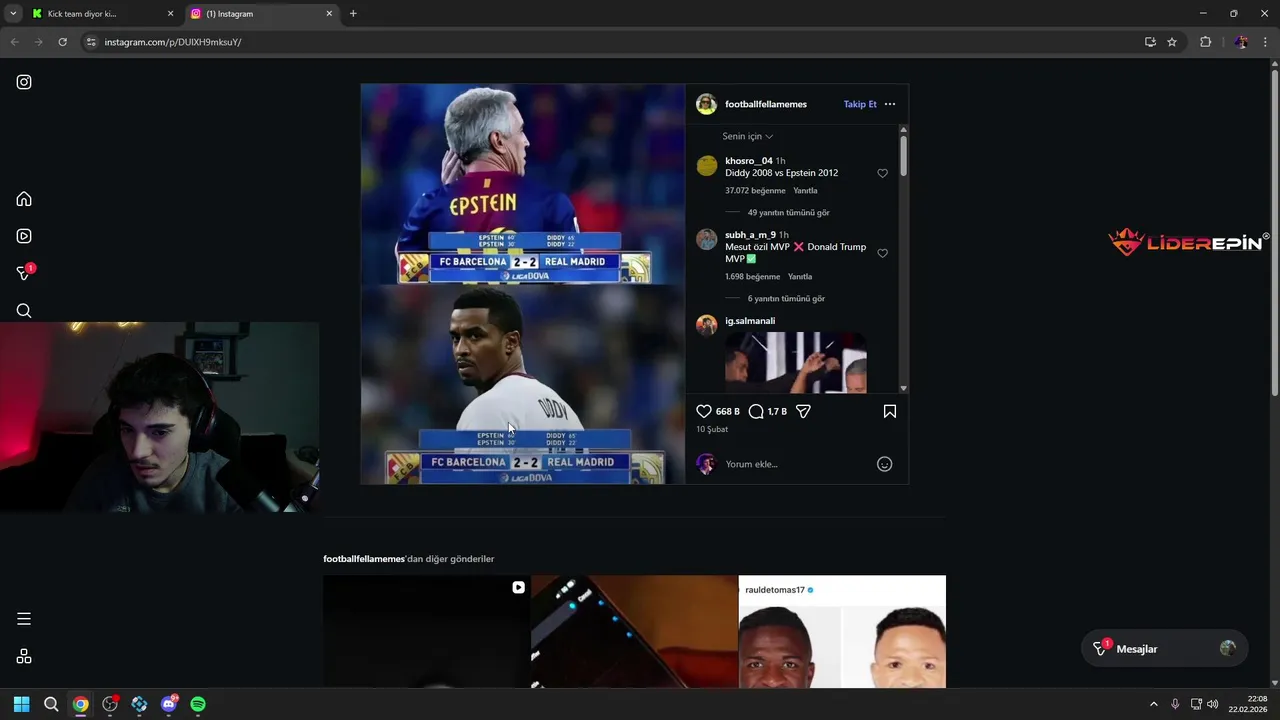Screen dimensions: 1280x720
Task: Close the Kick browser tab
Action: pos(170,14)
